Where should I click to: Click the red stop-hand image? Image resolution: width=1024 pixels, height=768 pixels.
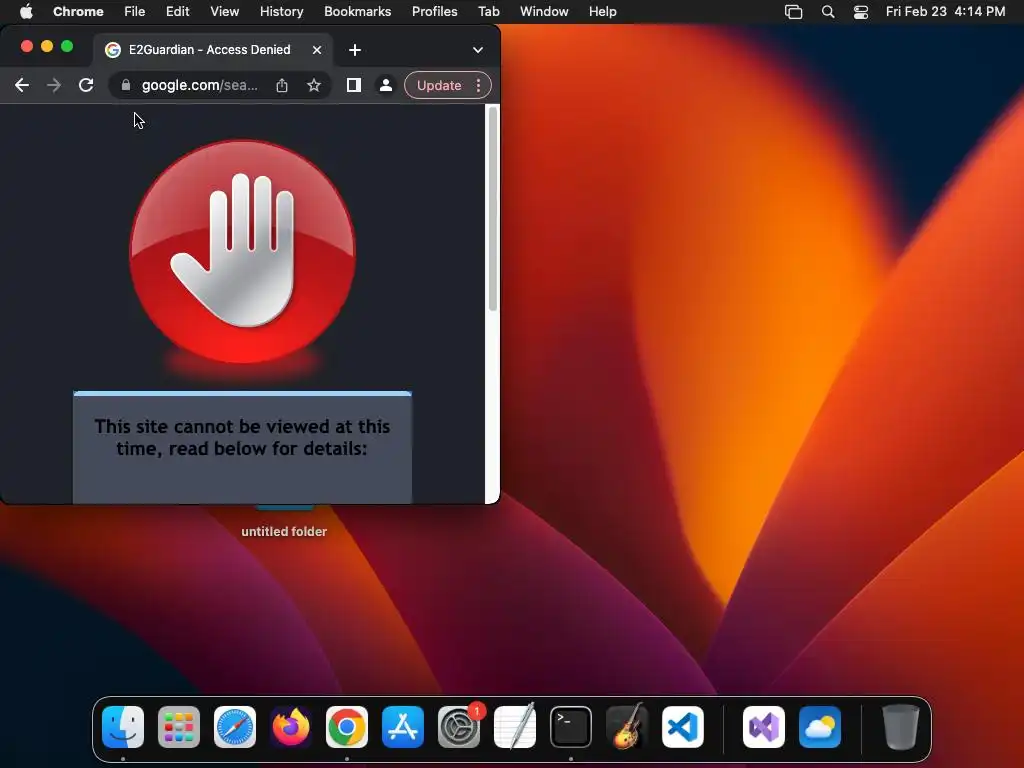point(243,251)
